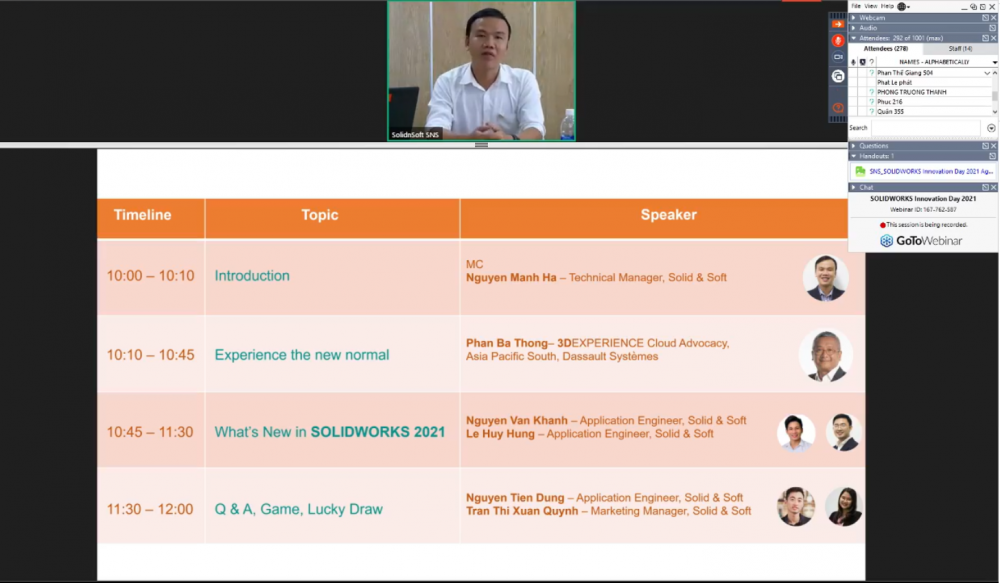Expand the Audio pane
This screenshot has width=1000, height=583.
(x=853, y=28)
